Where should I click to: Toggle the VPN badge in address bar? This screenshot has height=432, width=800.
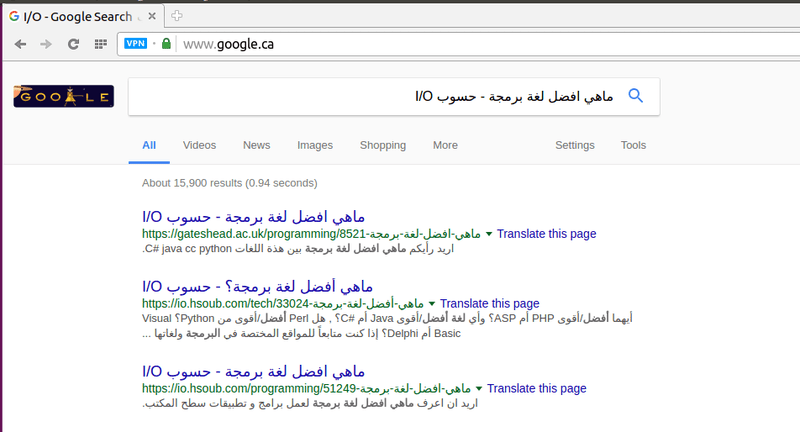click(x=135, y=43)
